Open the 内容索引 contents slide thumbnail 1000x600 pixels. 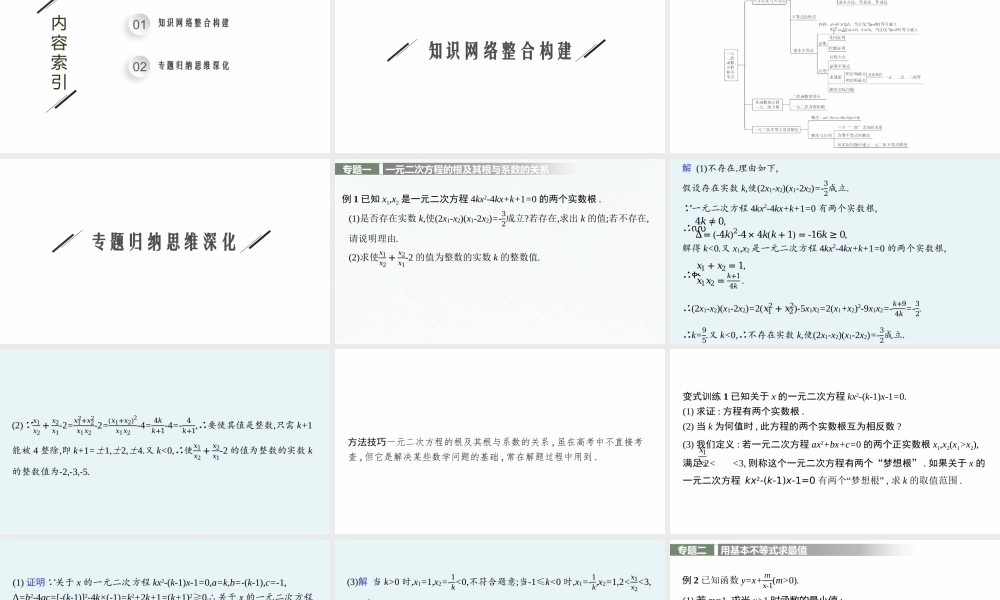(165, 76)
